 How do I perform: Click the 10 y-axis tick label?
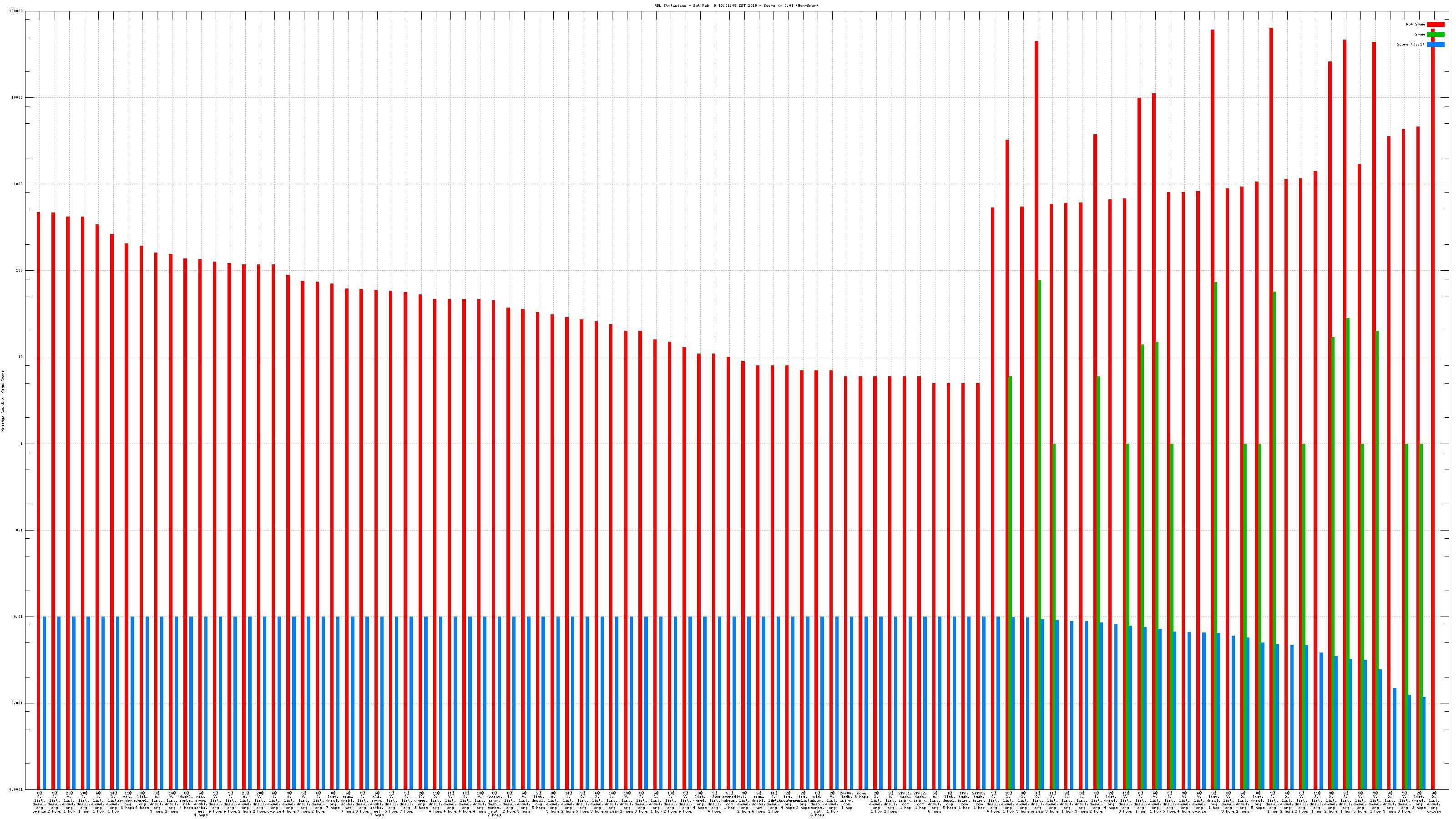(20, 357)
